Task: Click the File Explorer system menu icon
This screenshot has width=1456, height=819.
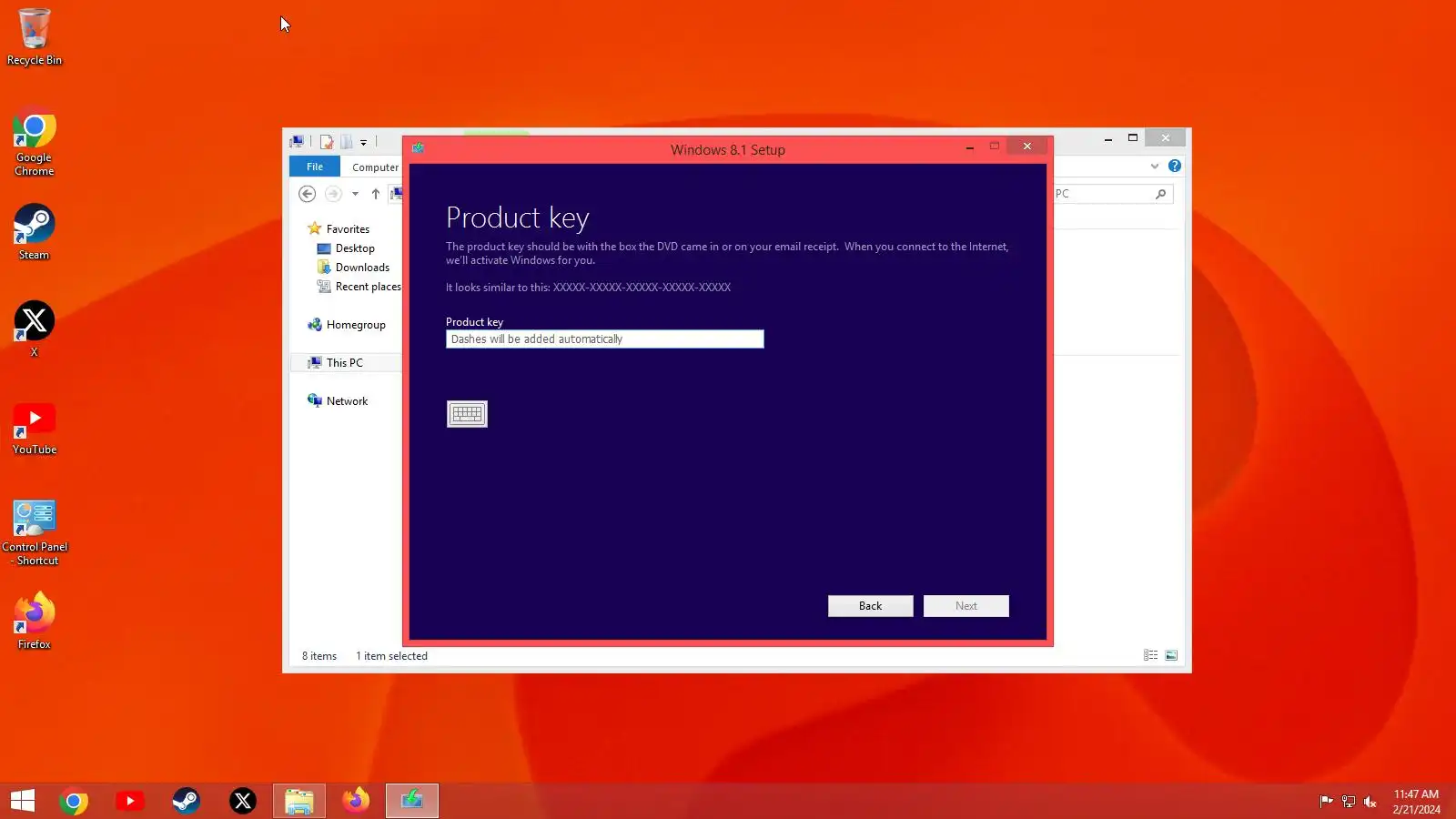Action: pyautogui.click(x=297, y=141)
